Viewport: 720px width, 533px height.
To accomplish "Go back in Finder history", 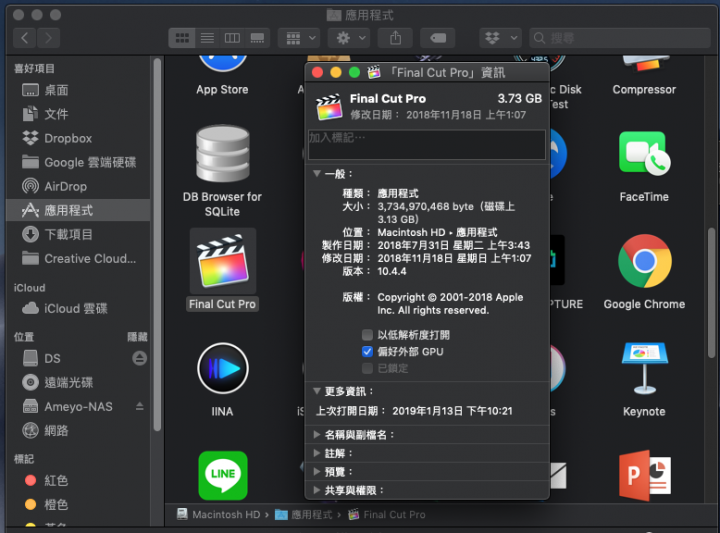I will tap(25, 38).
